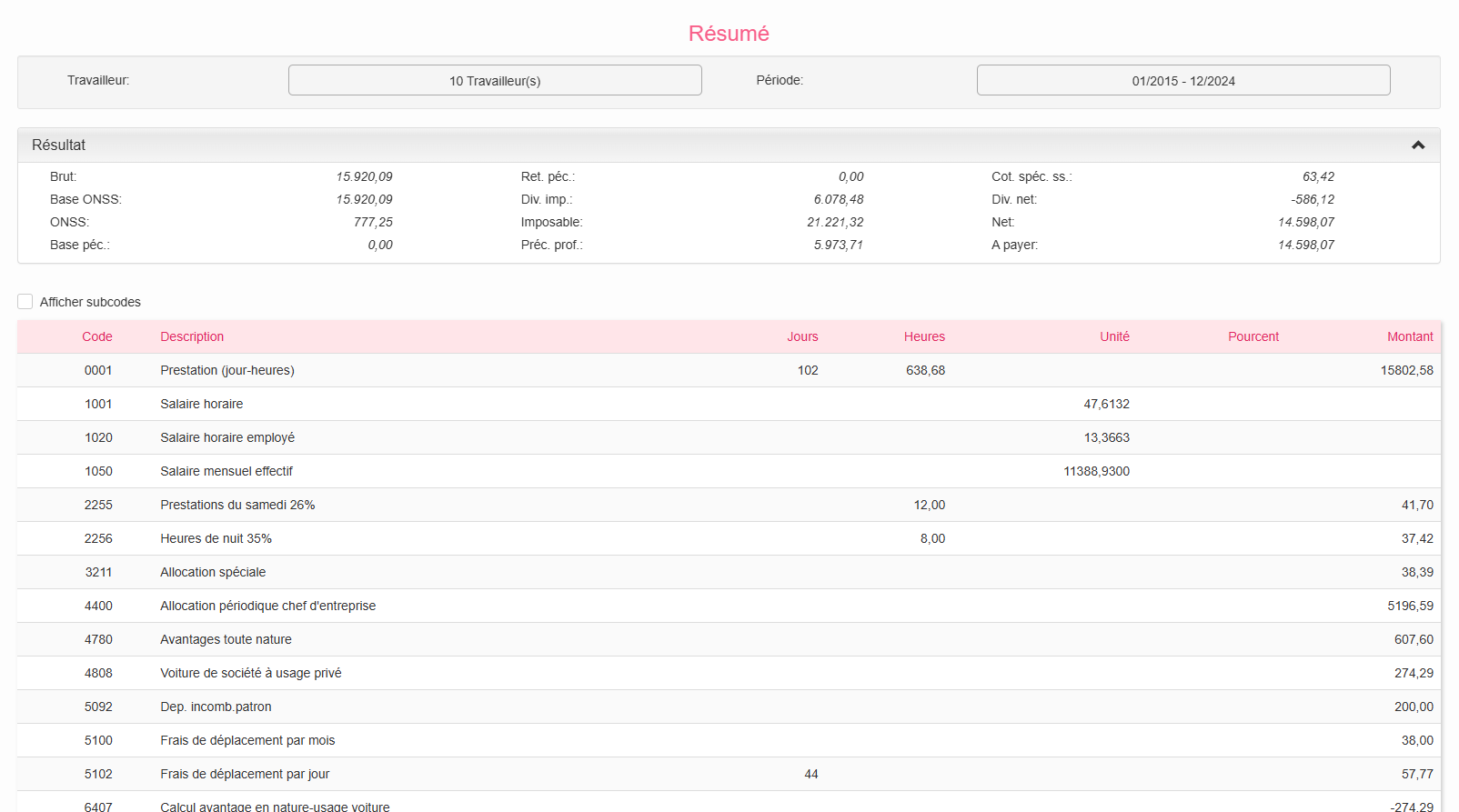The height and width of the screenshot is (812, 1459).
Task: Click the Jours column header
Action: (x=802, y=336)
